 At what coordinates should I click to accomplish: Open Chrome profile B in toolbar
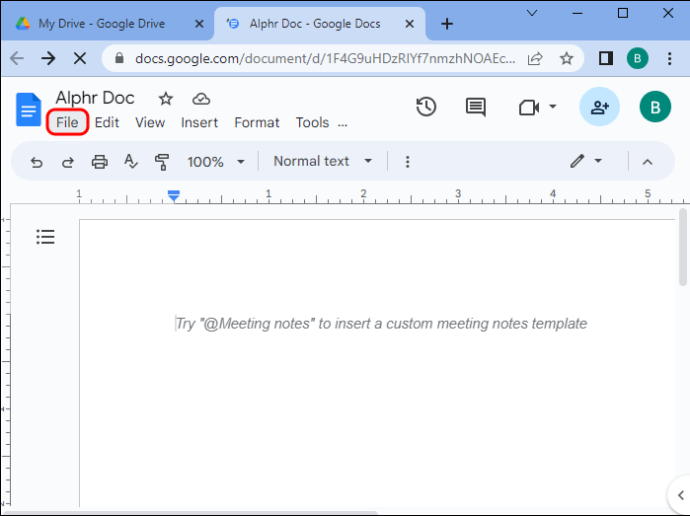pos(637,58)
